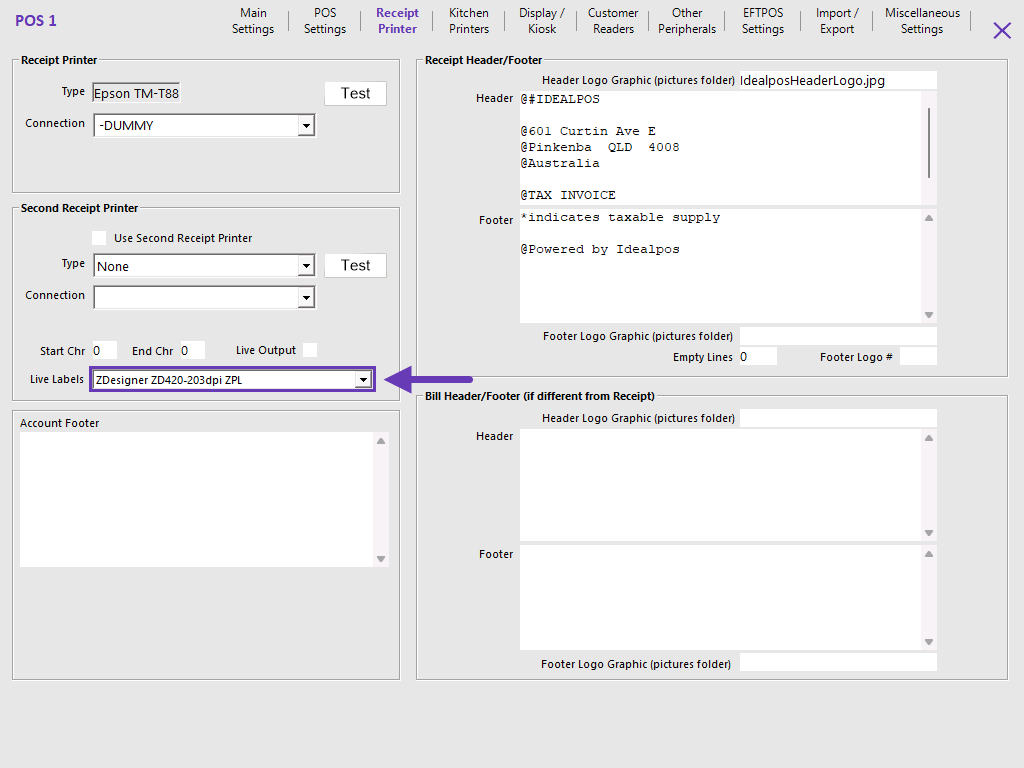Open the Main Settings tab

click(253, 21)
